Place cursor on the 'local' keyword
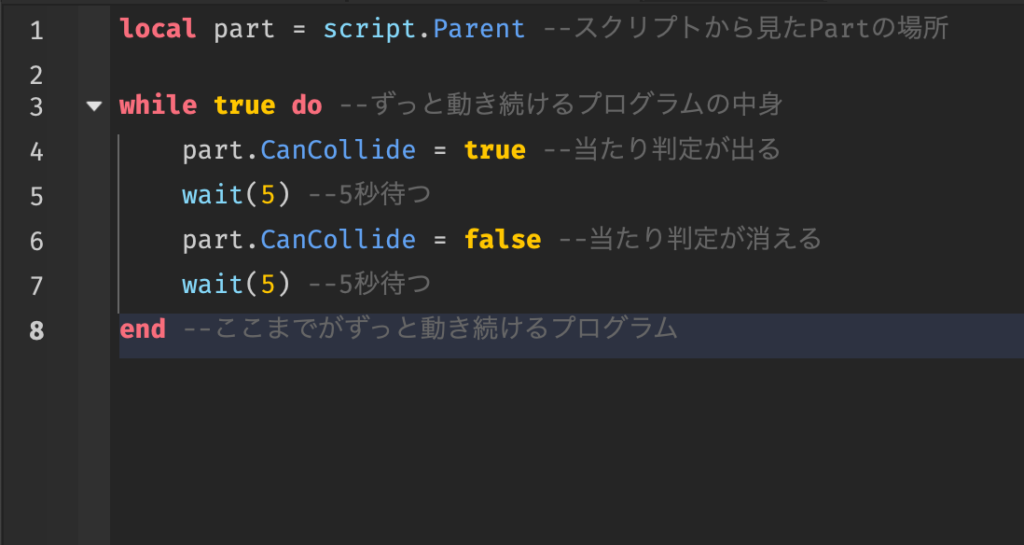Screen dimensions: 1024x545 pos(158,29)
